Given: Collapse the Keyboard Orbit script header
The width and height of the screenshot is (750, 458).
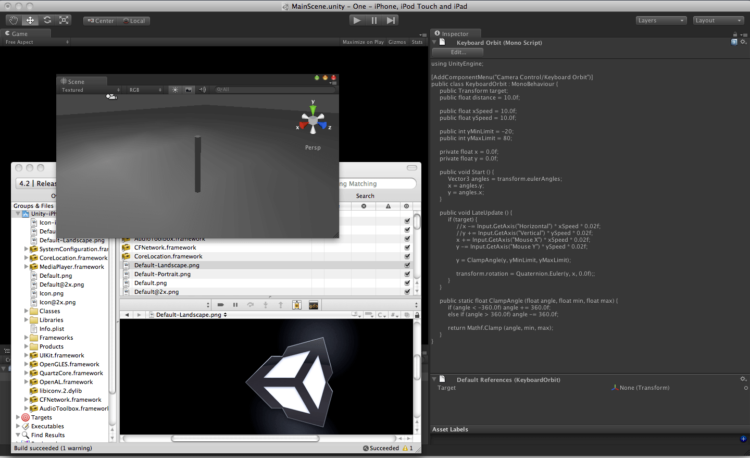Looking at the screenshot, I should tap(434, 42).
